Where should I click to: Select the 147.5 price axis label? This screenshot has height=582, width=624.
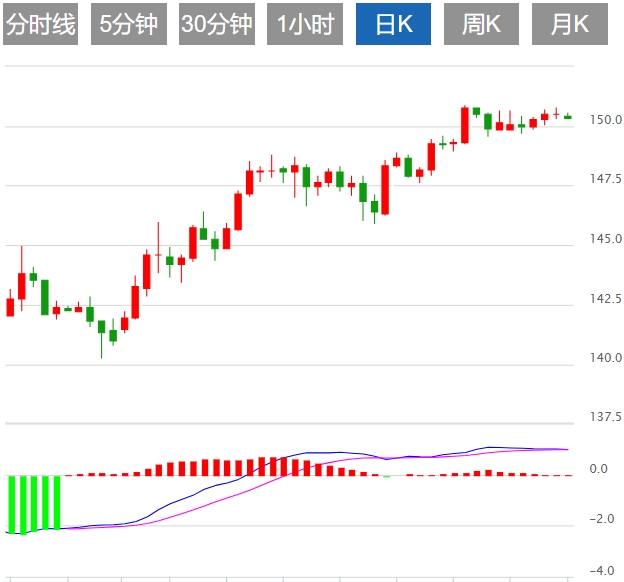click(604, 179)
